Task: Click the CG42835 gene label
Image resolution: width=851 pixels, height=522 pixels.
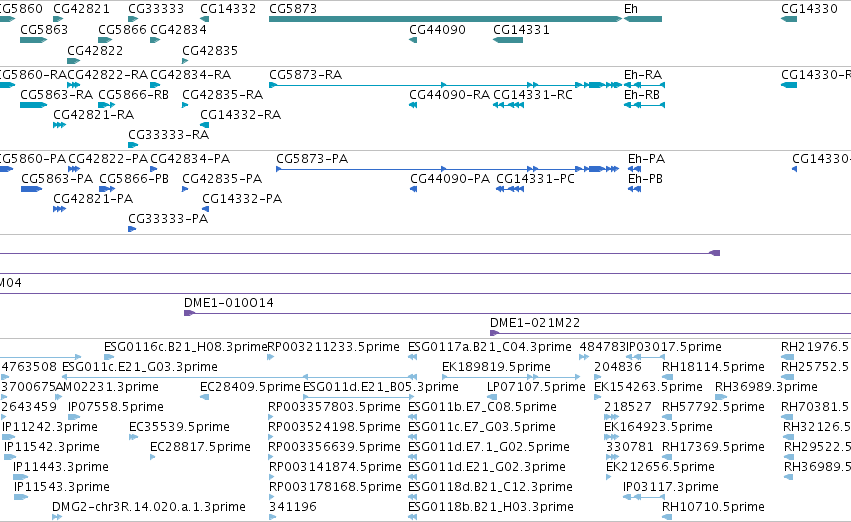Action: pyautogui.click(x=209, y=50)
